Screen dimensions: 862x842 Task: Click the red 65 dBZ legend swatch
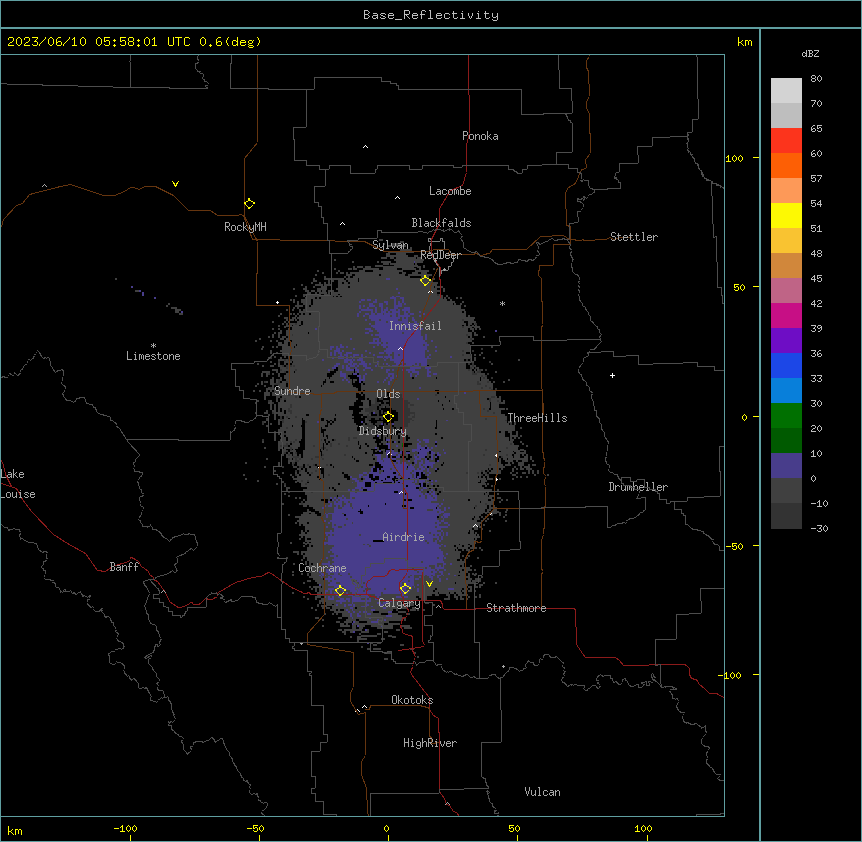click(787, 141)
